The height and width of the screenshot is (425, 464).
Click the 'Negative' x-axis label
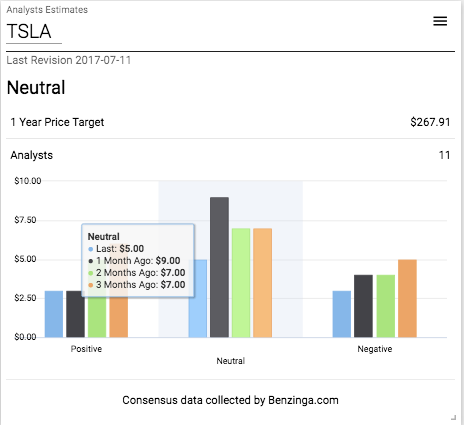click(x=375, y=349)
